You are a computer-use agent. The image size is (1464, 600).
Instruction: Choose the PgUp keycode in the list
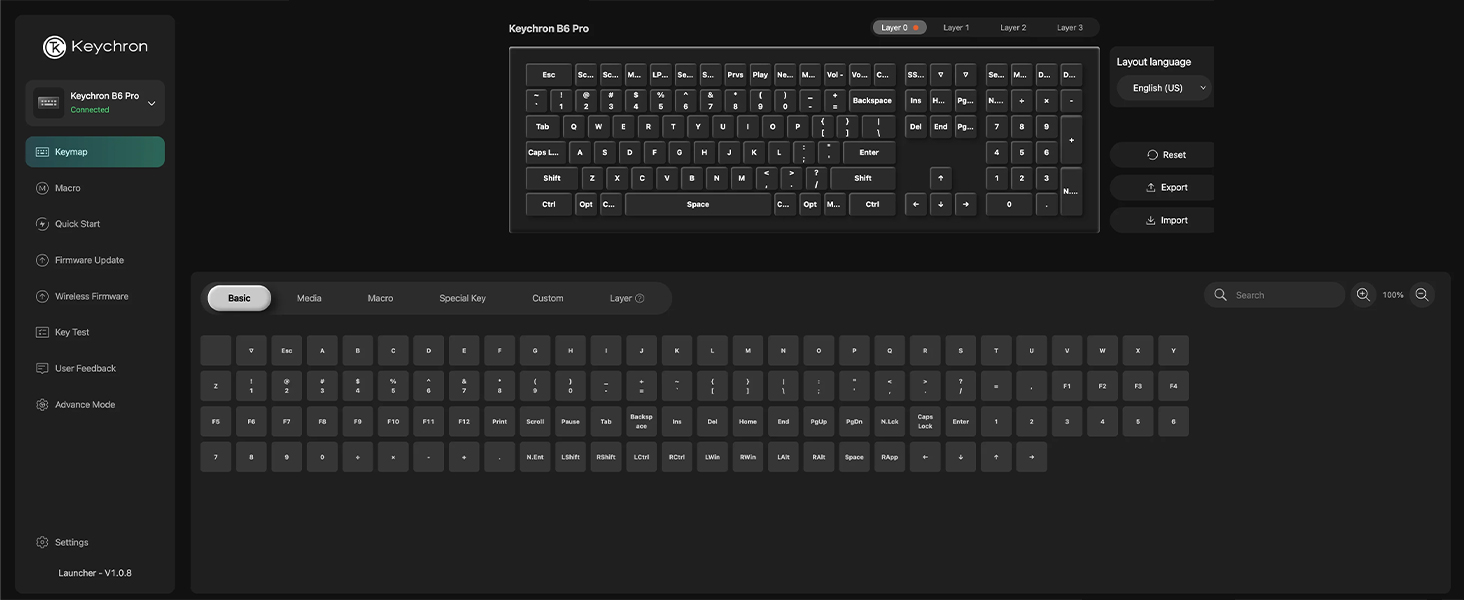pos(819,422)
